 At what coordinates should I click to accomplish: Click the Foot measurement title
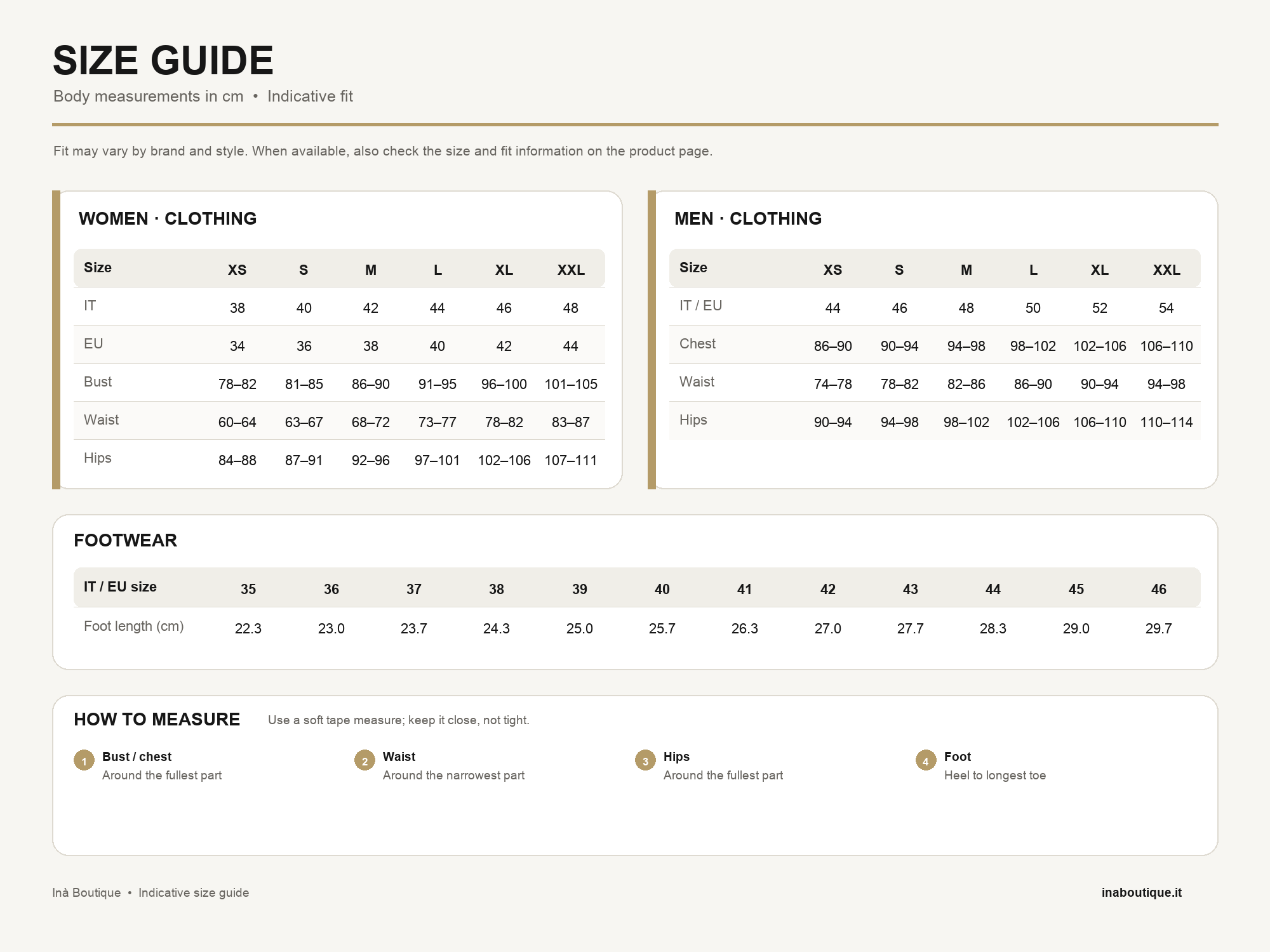click(958, 757)
